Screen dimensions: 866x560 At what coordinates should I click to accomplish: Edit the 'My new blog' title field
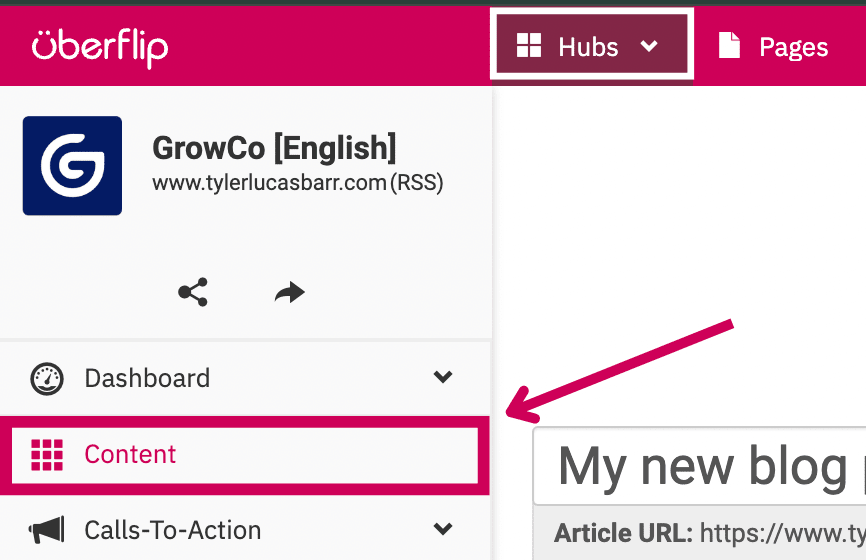[x=700, y=466]
